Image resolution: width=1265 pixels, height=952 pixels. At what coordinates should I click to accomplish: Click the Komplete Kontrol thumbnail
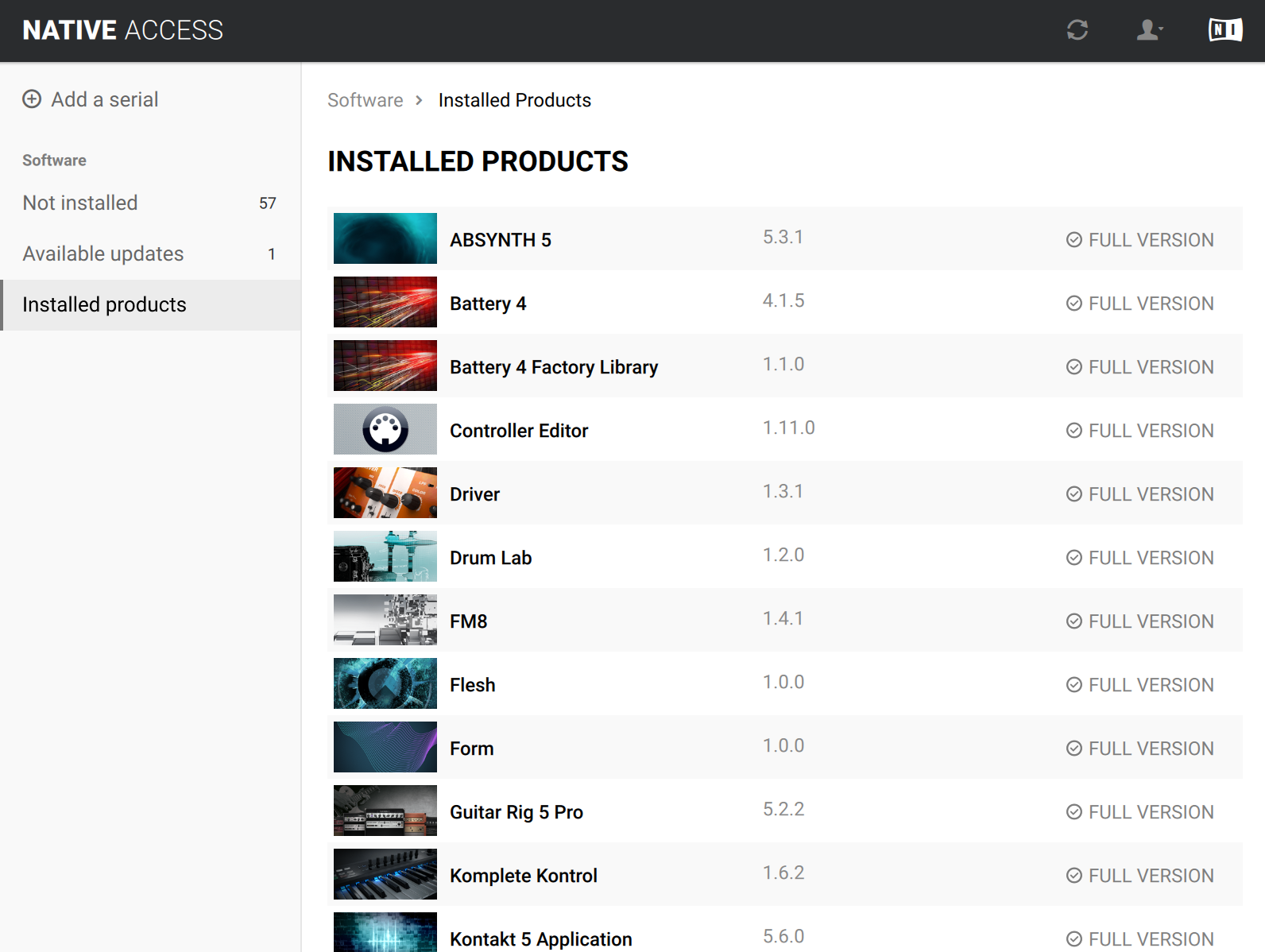pos(385,874)
